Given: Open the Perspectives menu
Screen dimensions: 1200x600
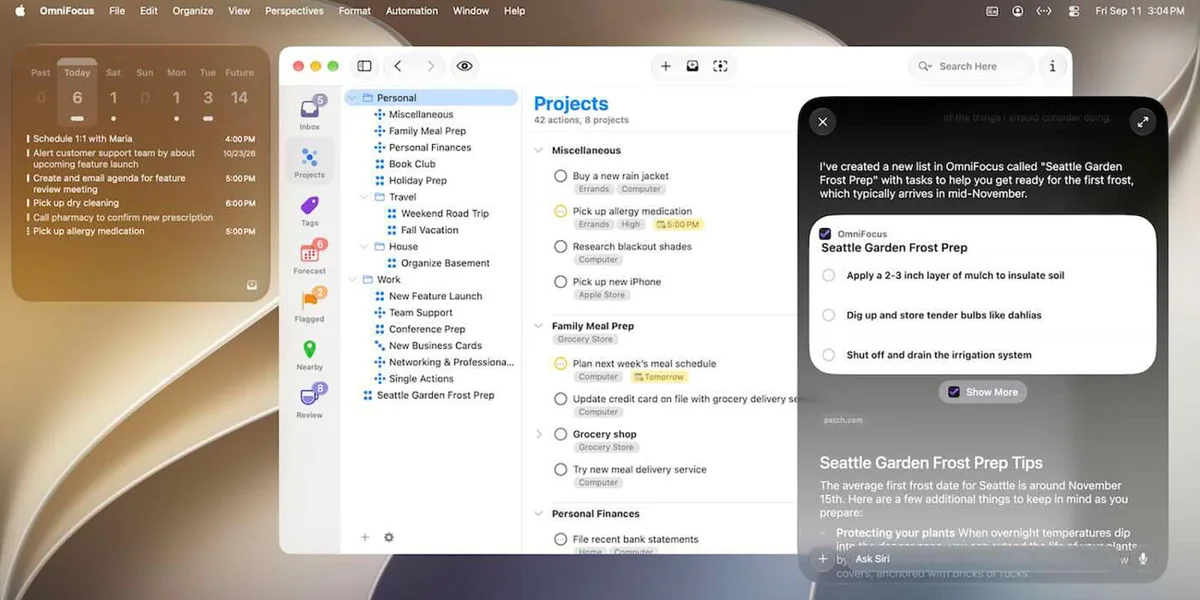Looking at the screenshot, I should [x=294, y=11].
